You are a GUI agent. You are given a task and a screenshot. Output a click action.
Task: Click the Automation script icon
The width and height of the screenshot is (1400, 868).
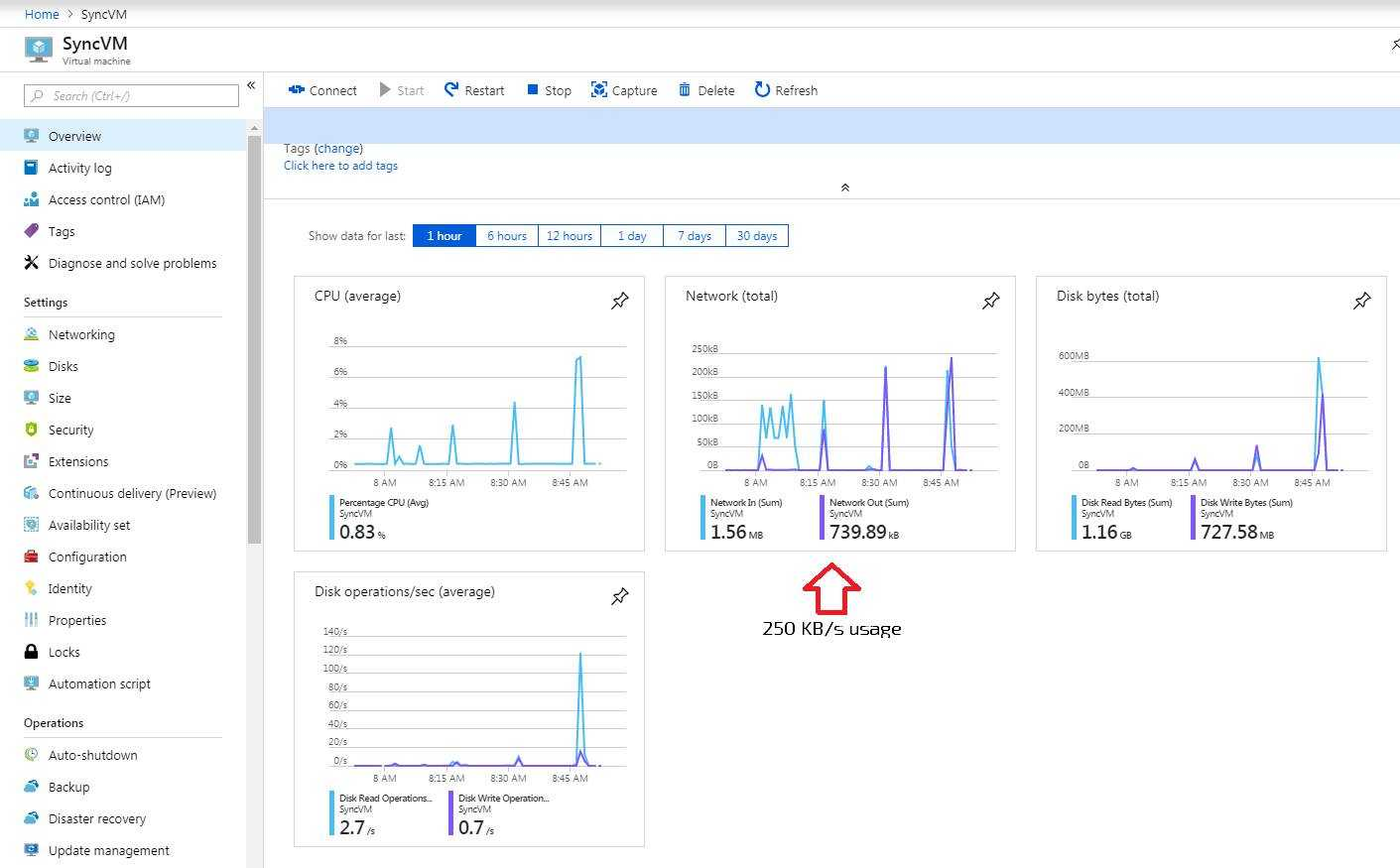(x=32, y=683)
